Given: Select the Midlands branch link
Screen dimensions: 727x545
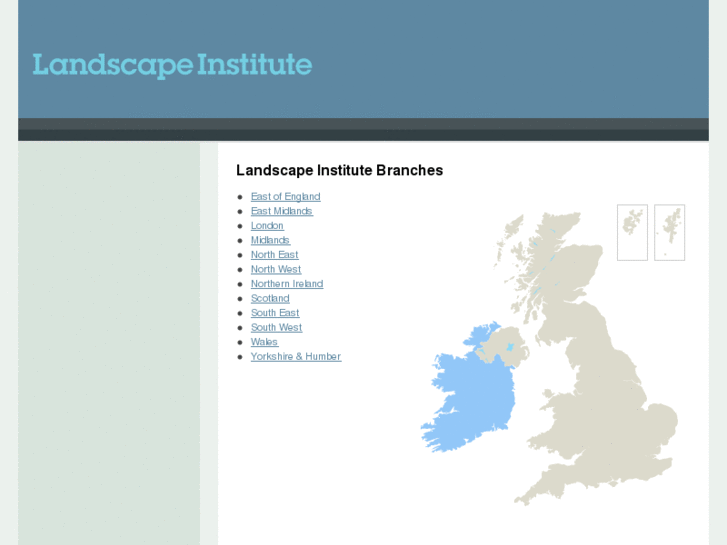Looking at the screenshot, I should (x=270, y=240).
